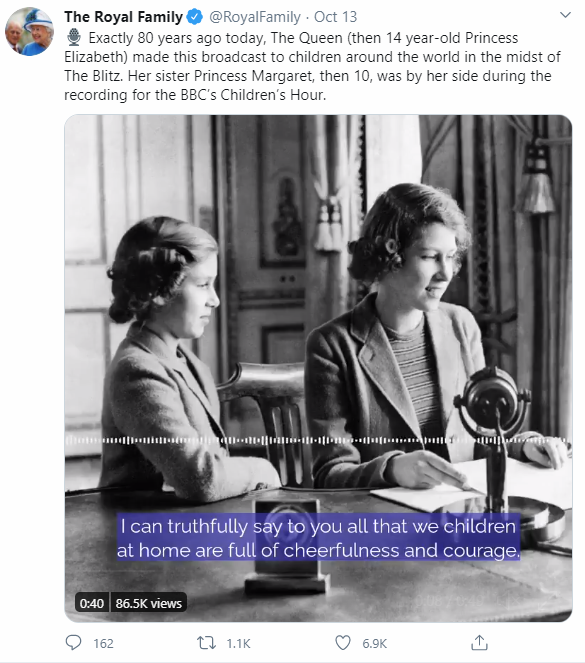Click the @RoyalFamily handle

click(255, 17)
